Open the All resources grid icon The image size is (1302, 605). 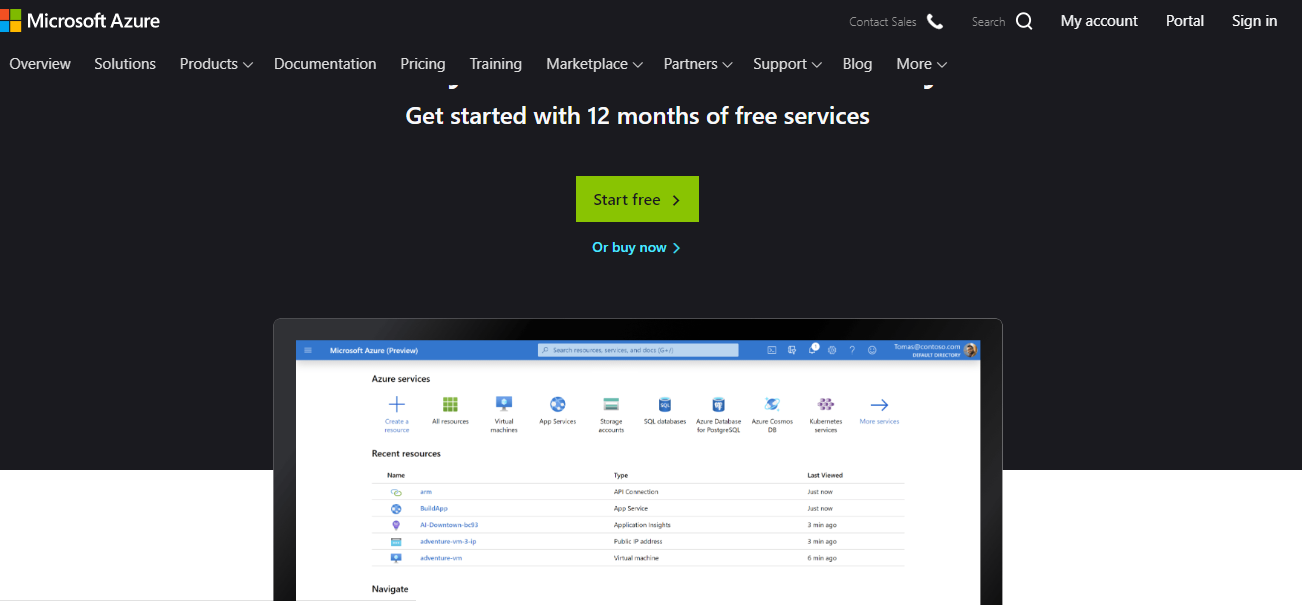tap(450, 404)
